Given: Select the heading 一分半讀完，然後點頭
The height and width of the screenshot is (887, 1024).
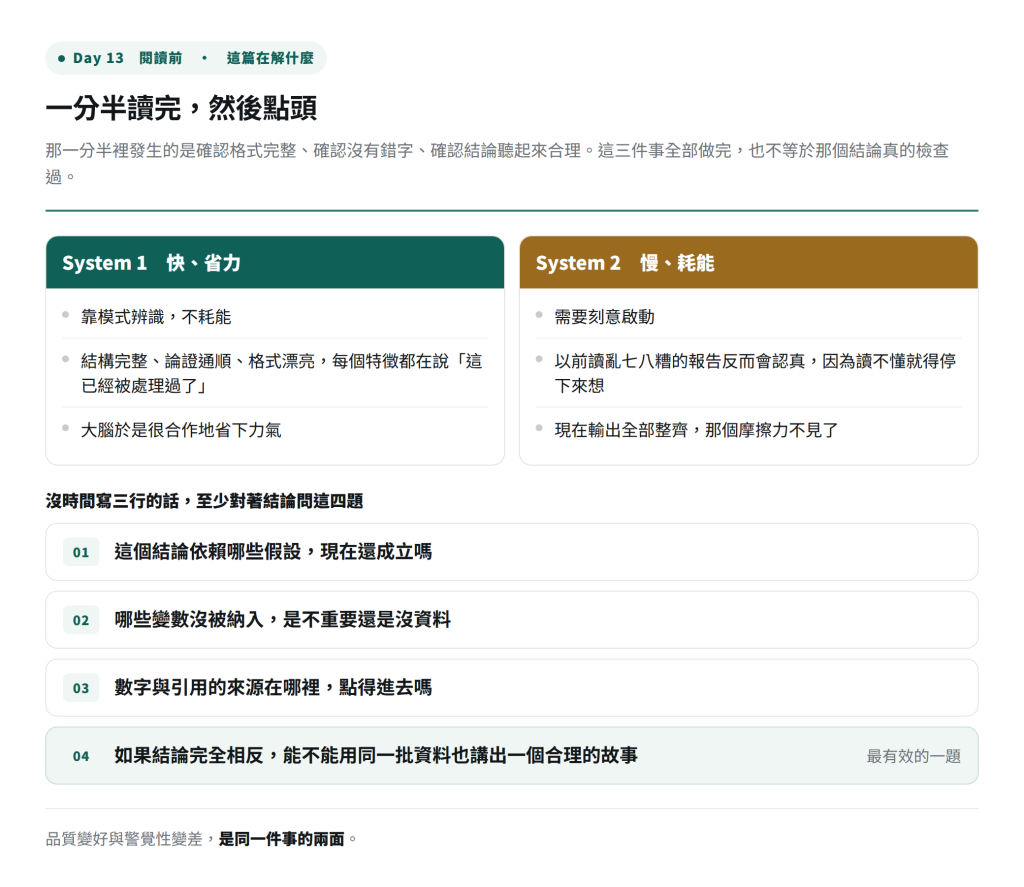Looking at the screenshot, I should click(x=181, y=108).
